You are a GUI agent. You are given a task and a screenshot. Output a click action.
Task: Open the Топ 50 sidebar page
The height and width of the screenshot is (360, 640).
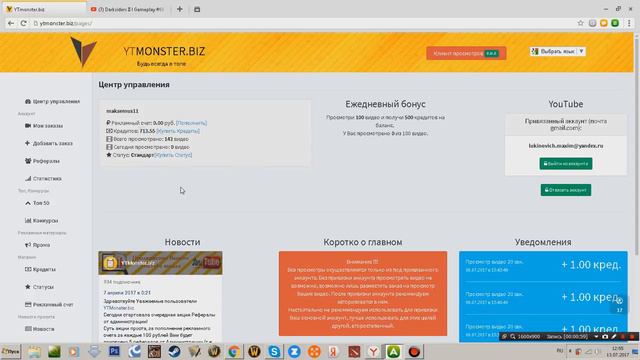(37, 203)
